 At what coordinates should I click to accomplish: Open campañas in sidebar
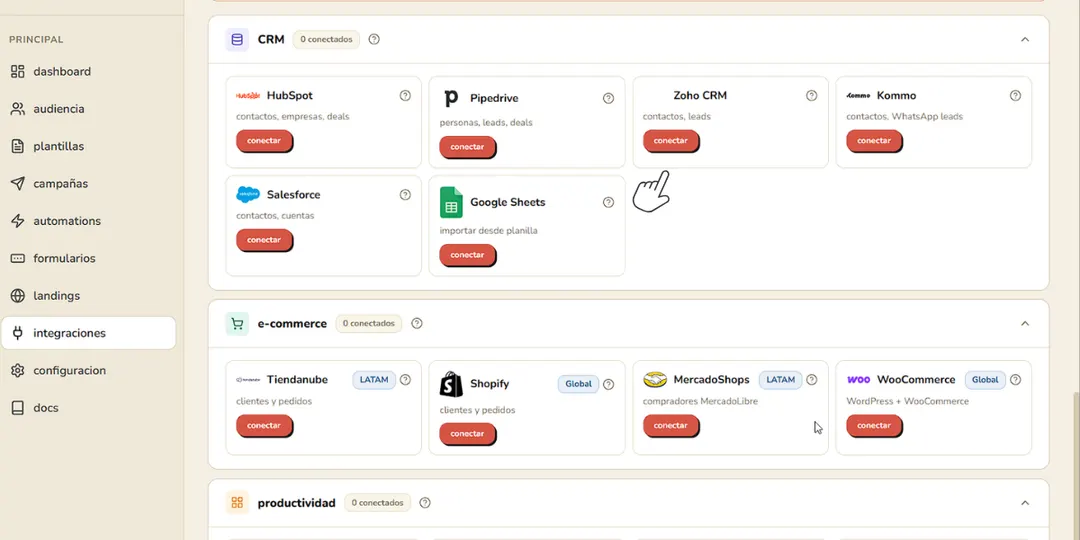pos(88,184)
